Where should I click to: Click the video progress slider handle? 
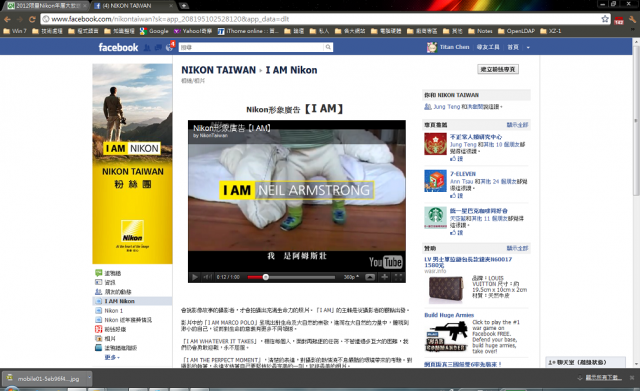pyautogui.click(x=265, y=277)
